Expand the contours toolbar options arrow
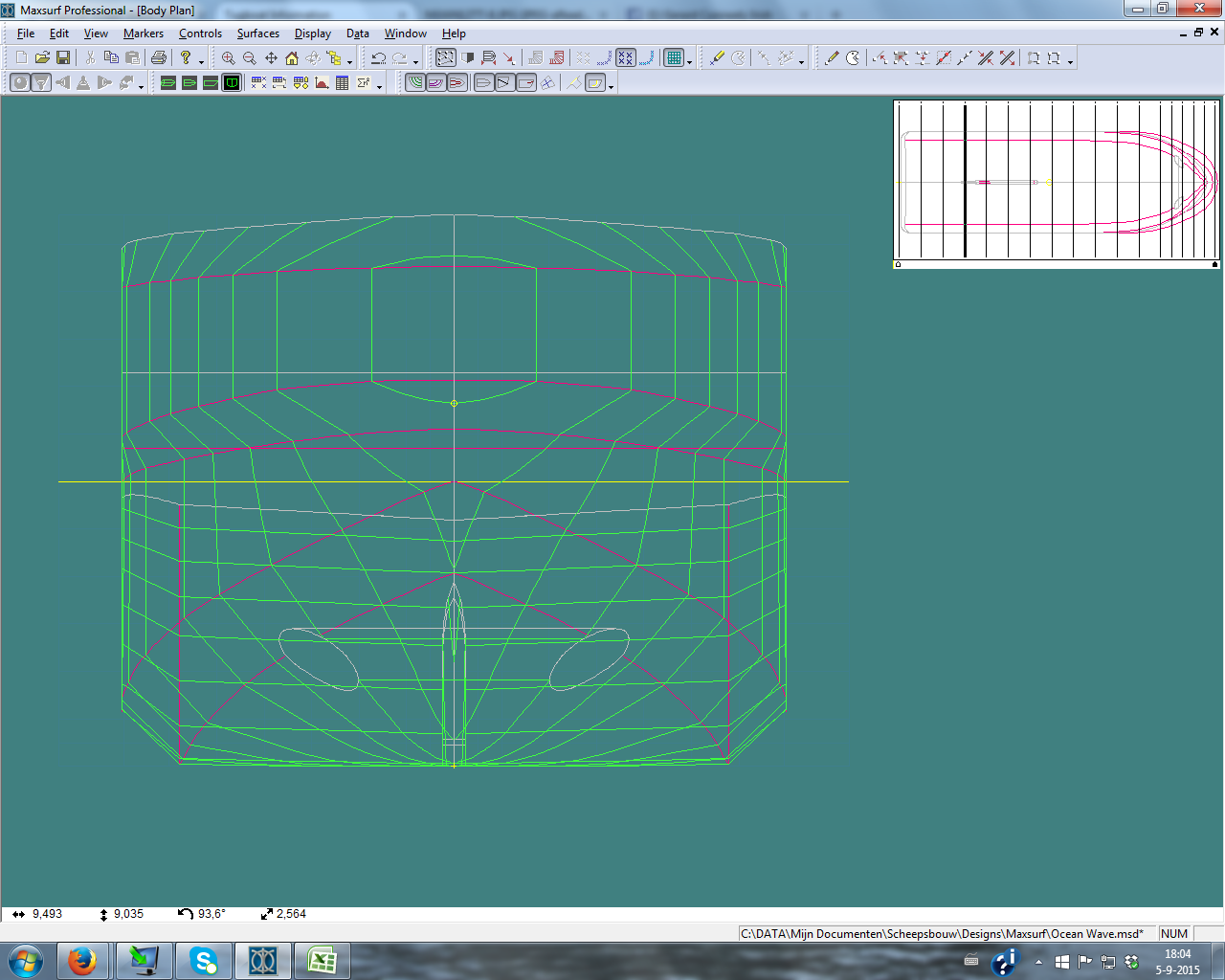This screenshot has height=980, width=1225. click(x=611, y=85)
